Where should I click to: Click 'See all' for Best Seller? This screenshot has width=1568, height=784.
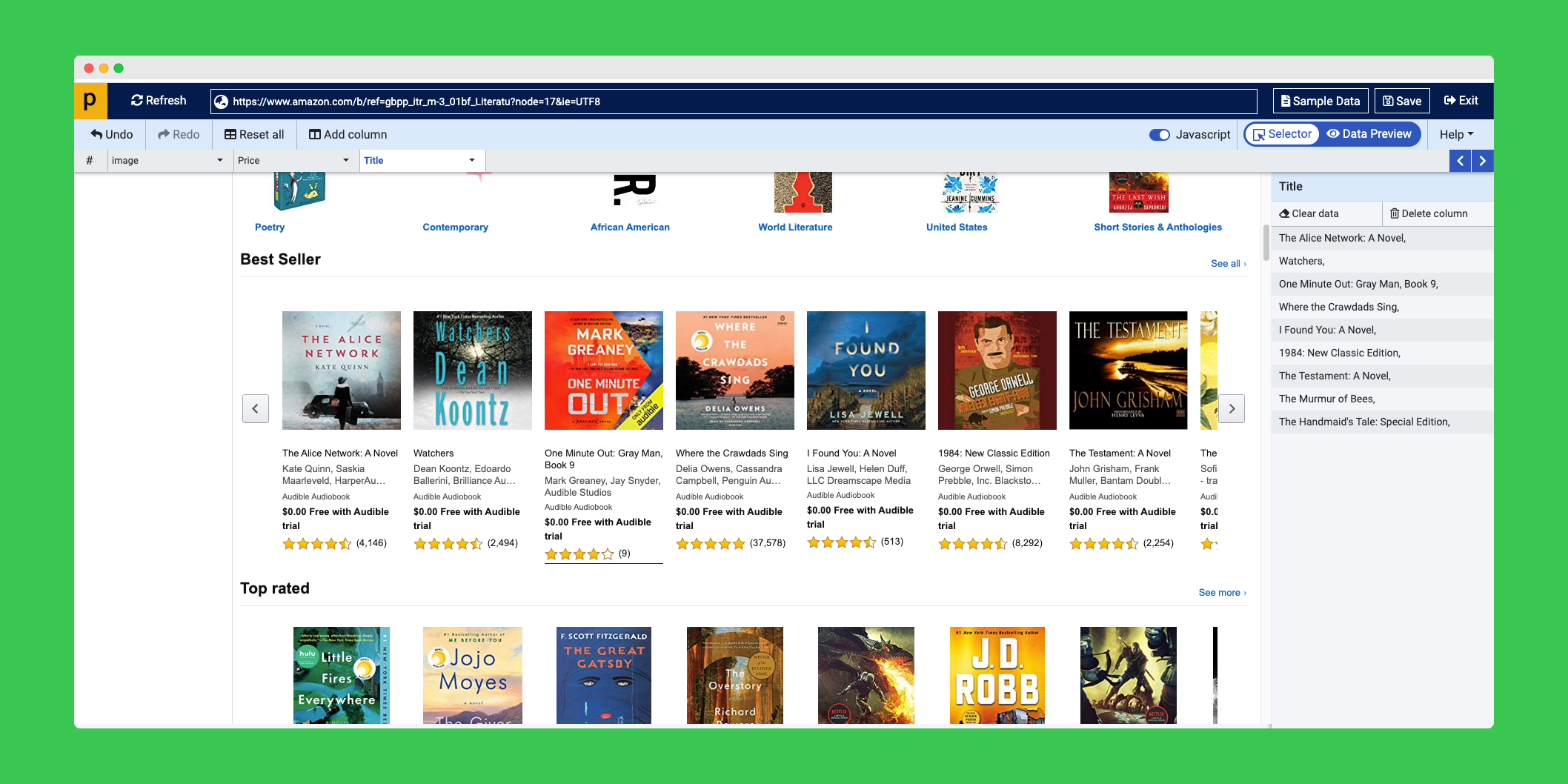click(x=1229, y=263)
